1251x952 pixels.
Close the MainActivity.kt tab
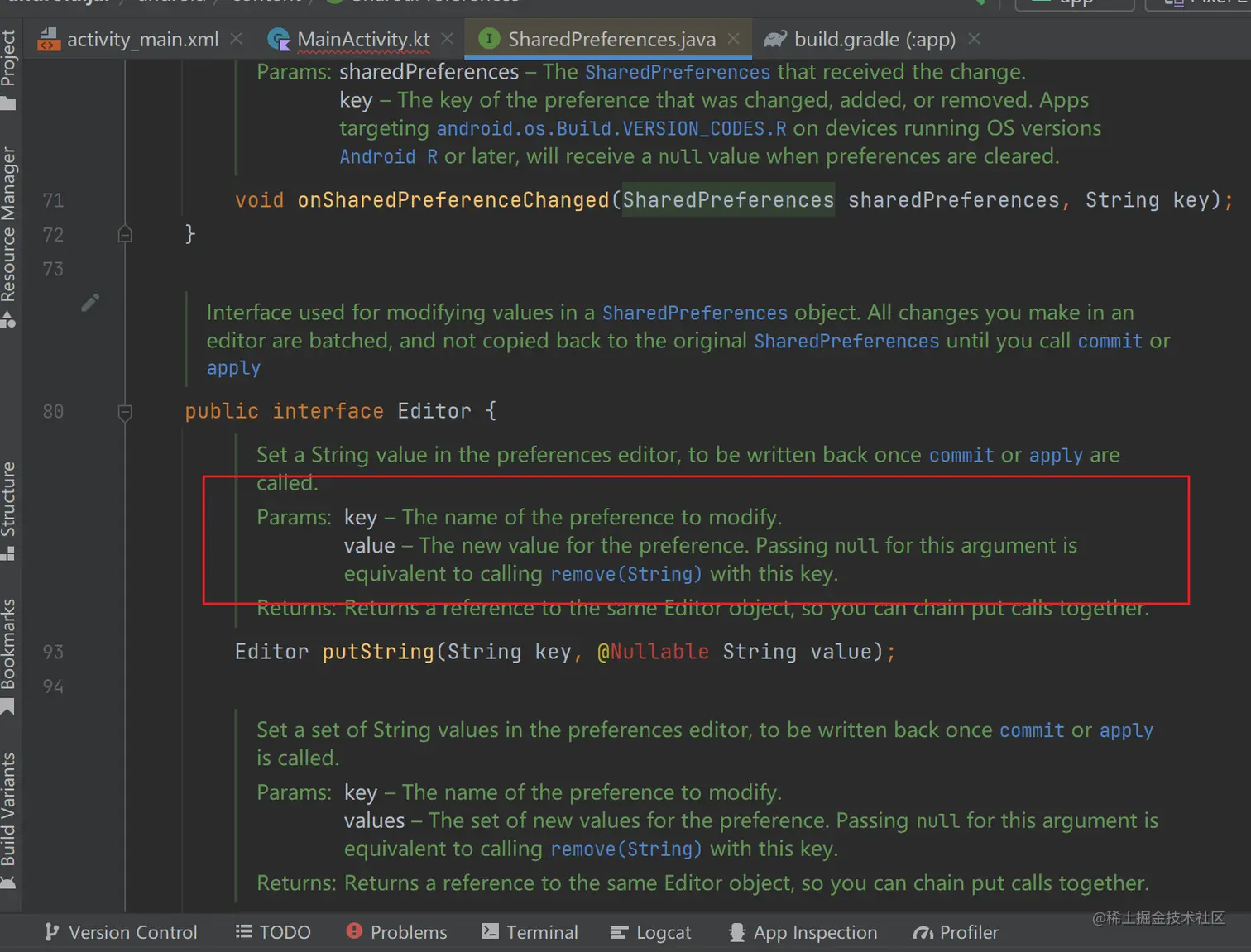tap(448, 39)
